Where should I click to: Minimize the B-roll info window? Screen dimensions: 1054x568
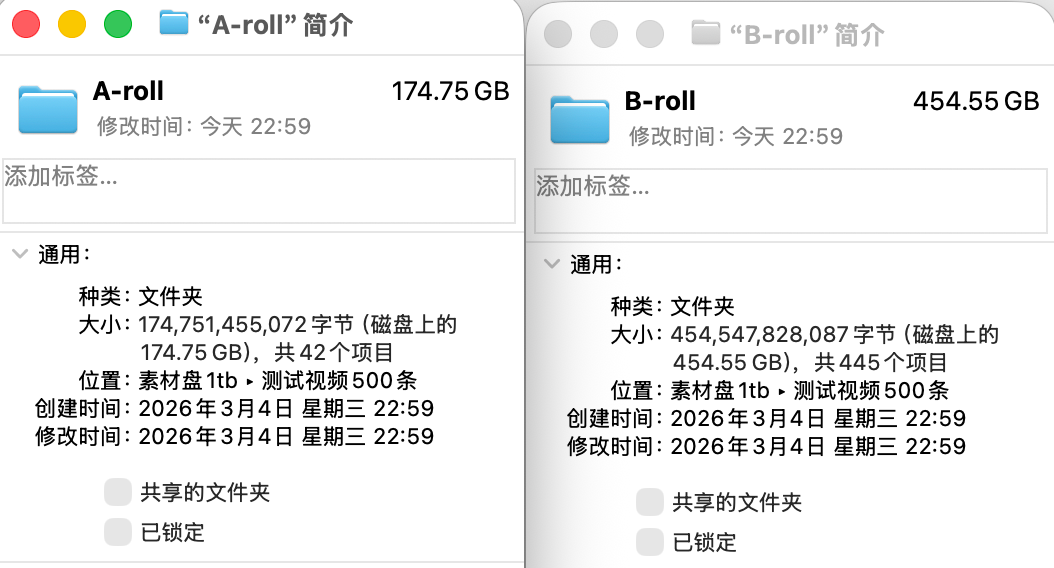coord(604,34)
